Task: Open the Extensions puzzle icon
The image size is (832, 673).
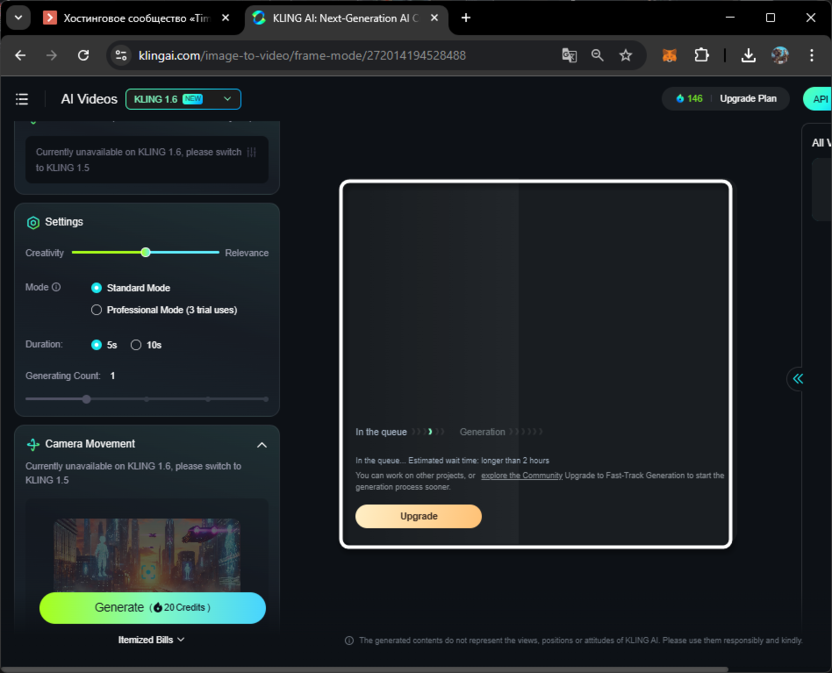Action: [701, 55]
